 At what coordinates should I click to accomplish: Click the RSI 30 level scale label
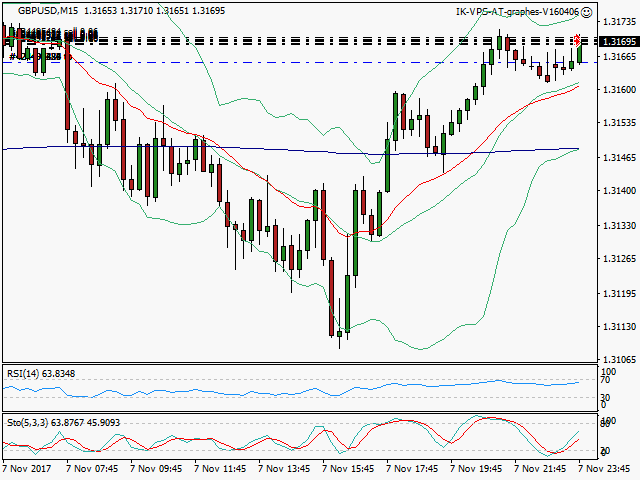[604, 398]
